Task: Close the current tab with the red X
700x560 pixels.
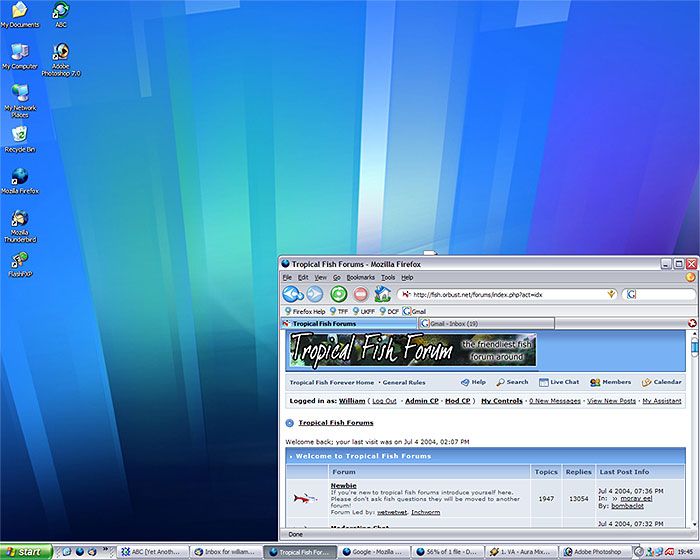Action: pos(692,323)
